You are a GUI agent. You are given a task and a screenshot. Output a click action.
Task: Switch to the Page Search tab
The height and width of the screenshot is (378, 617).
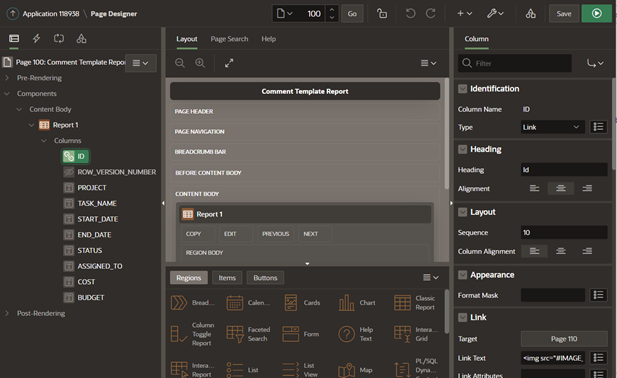229,39
